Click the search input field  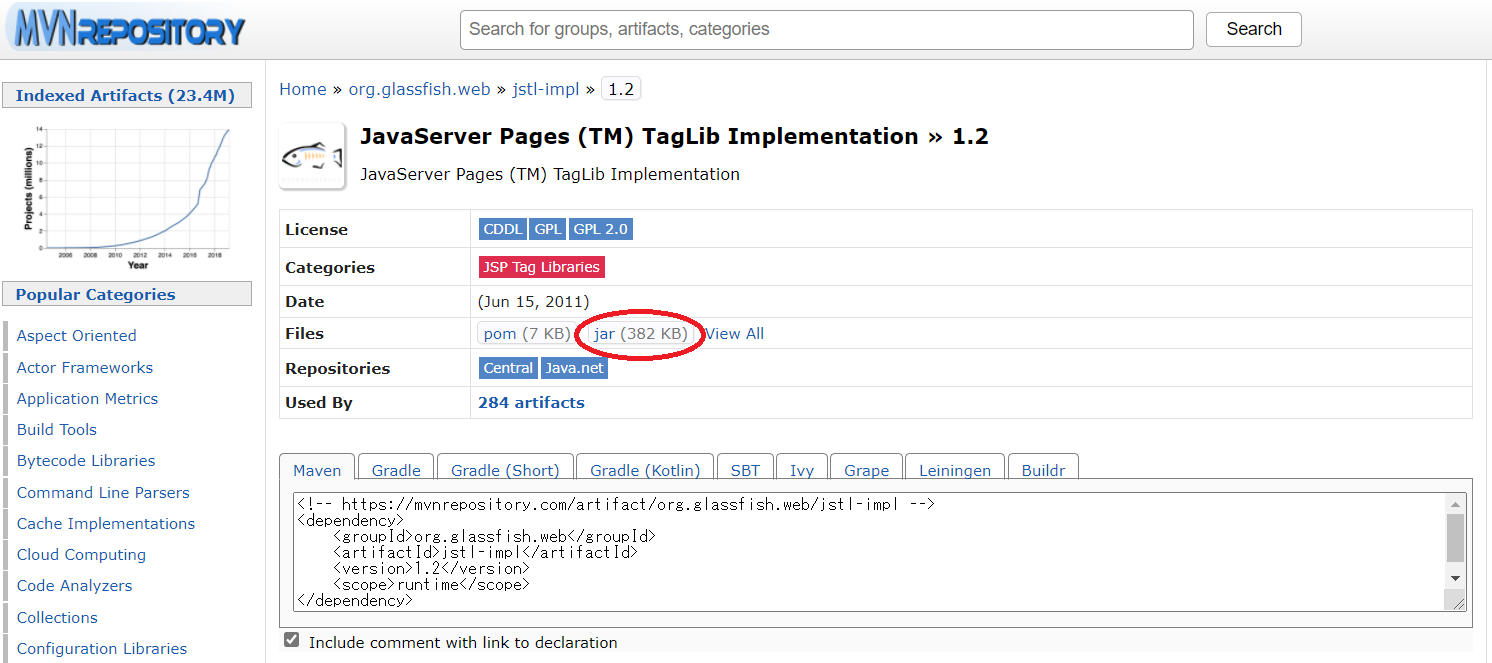click(x=825, y=29)
